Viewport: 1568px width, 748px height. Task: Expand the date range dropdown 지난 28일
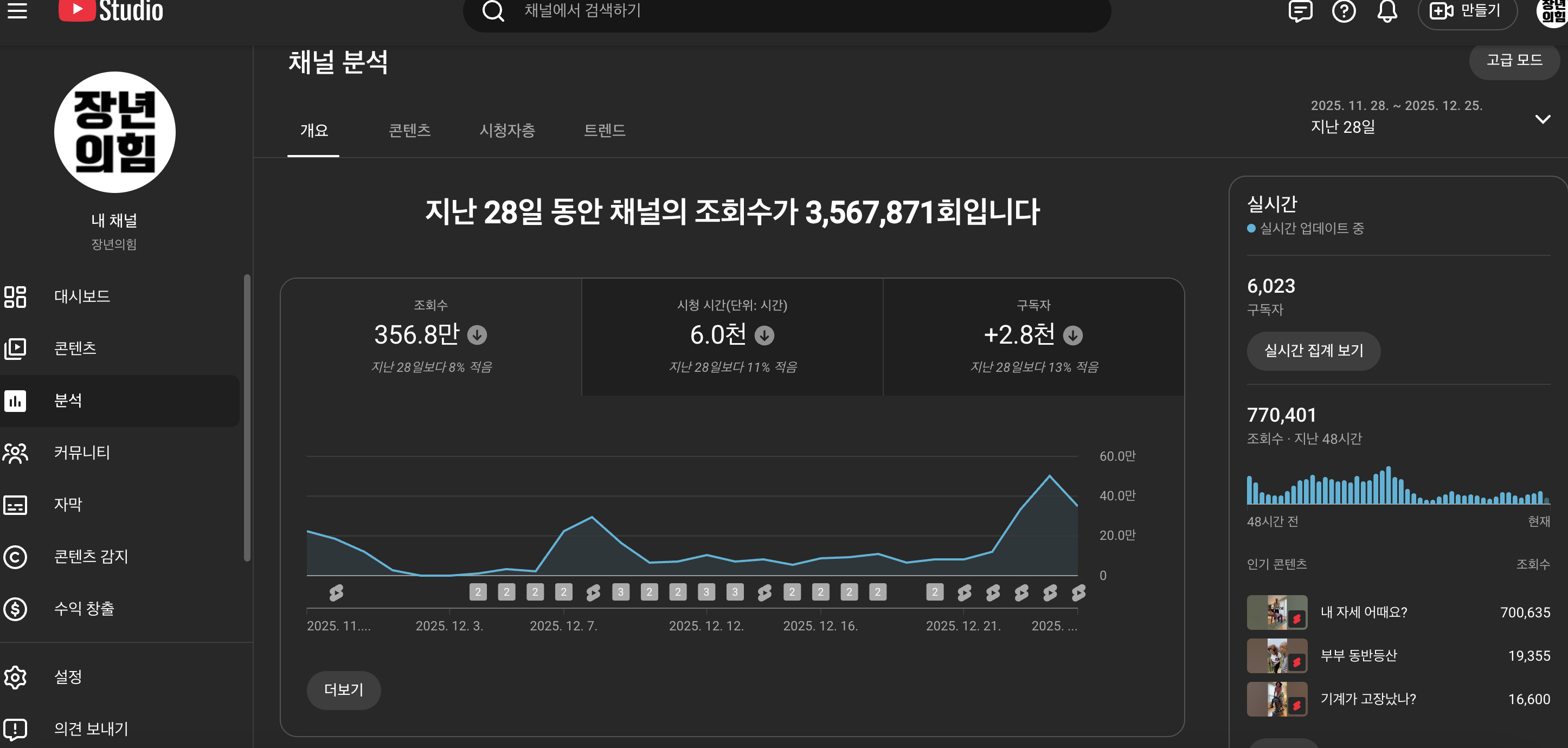point(1542,119)
